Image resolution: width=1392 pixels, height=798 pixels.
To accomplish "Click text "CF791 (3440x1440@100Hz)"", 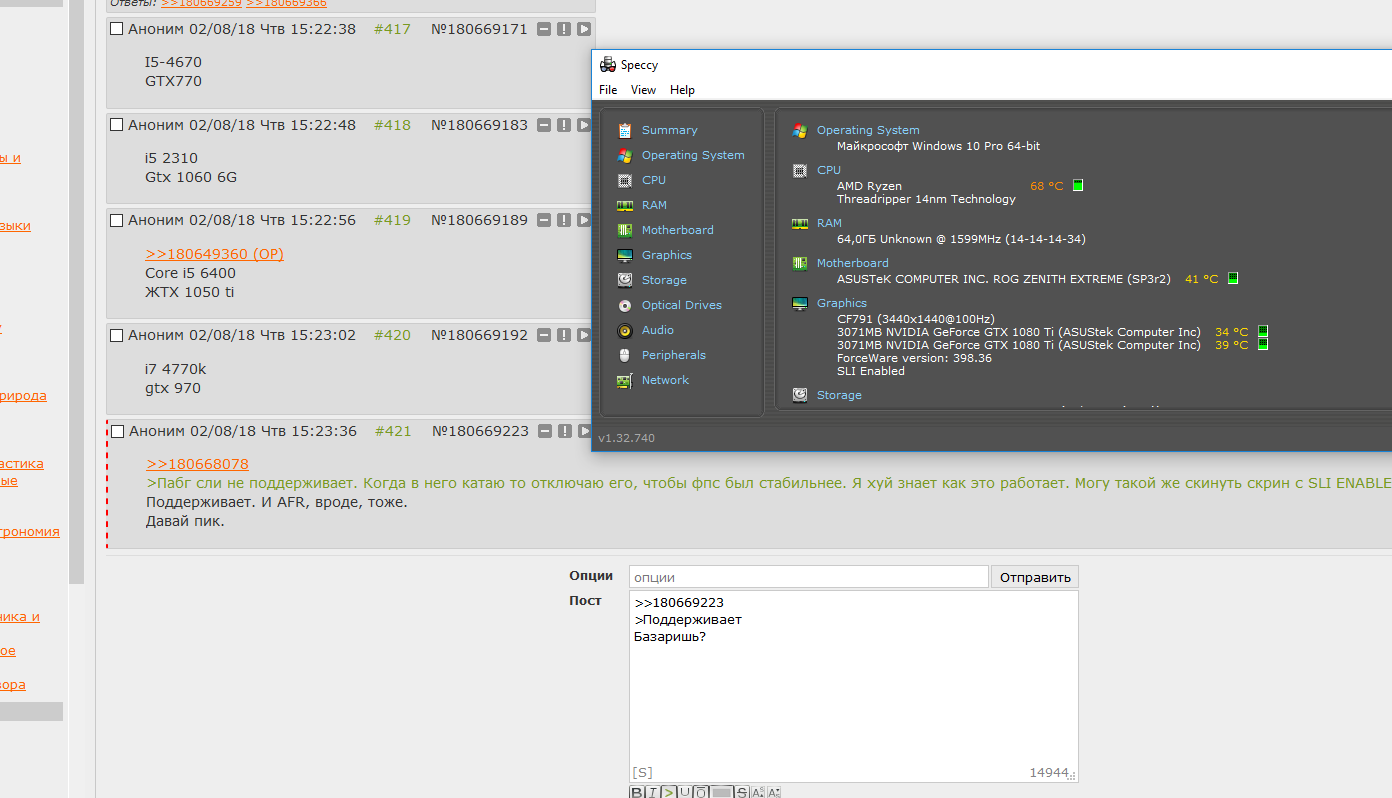I will [915, 319].
